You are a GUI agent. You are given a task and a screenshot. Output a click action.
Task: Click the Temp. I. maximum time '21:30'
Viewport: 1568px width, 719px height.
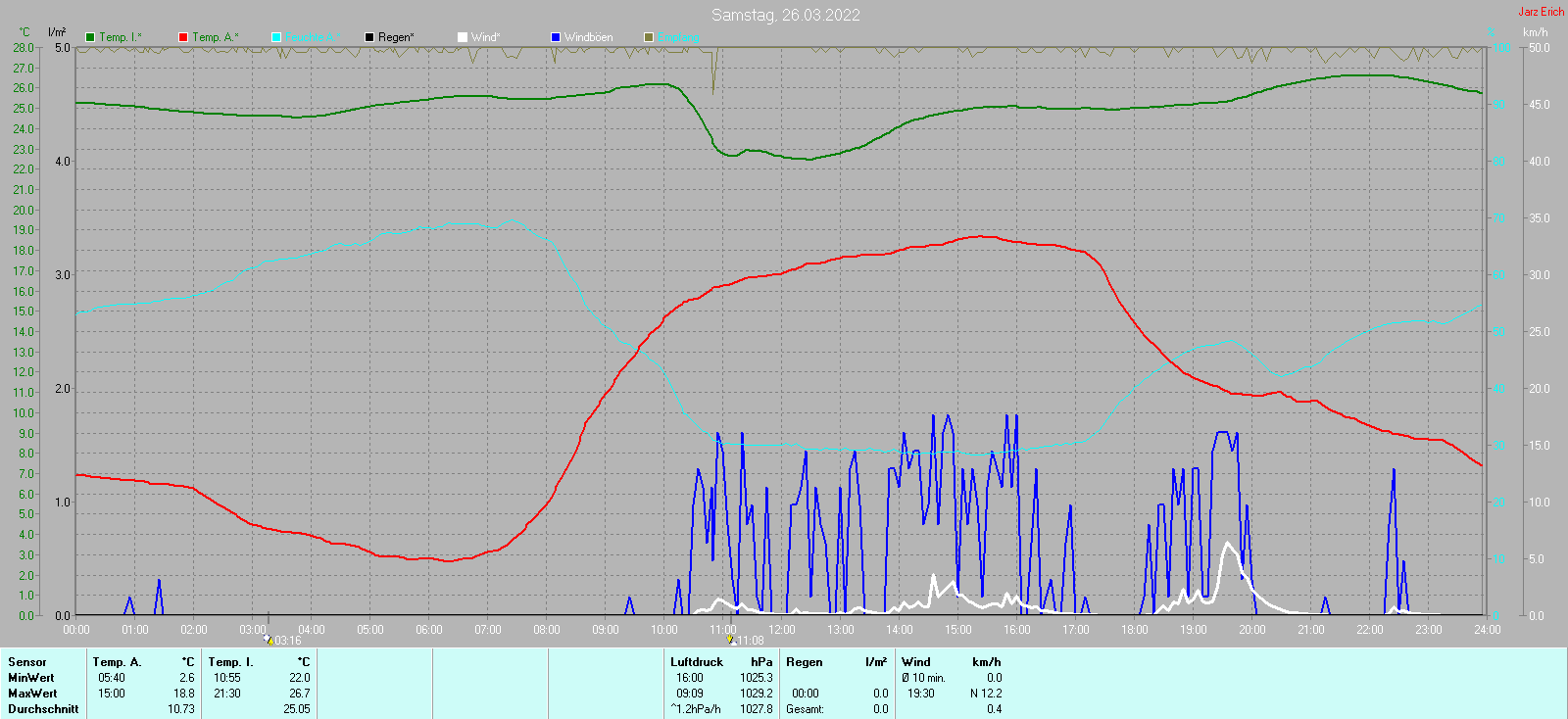pyautogui.click(x=227, y=694)
